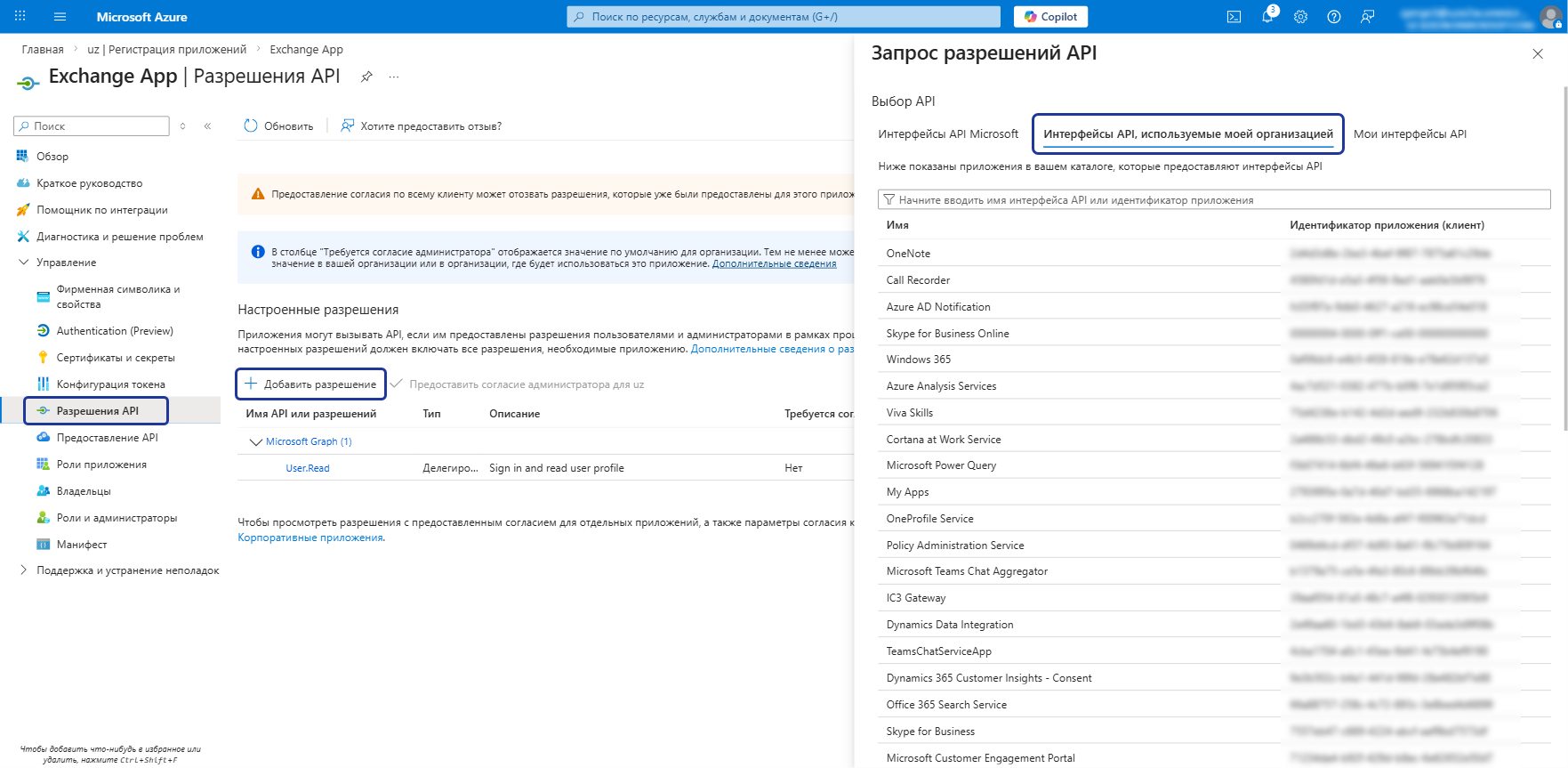Viewport: 1568px width, 768px height.
Task: Select Skype for Business Online from list
Action: [x=948, y=334]
